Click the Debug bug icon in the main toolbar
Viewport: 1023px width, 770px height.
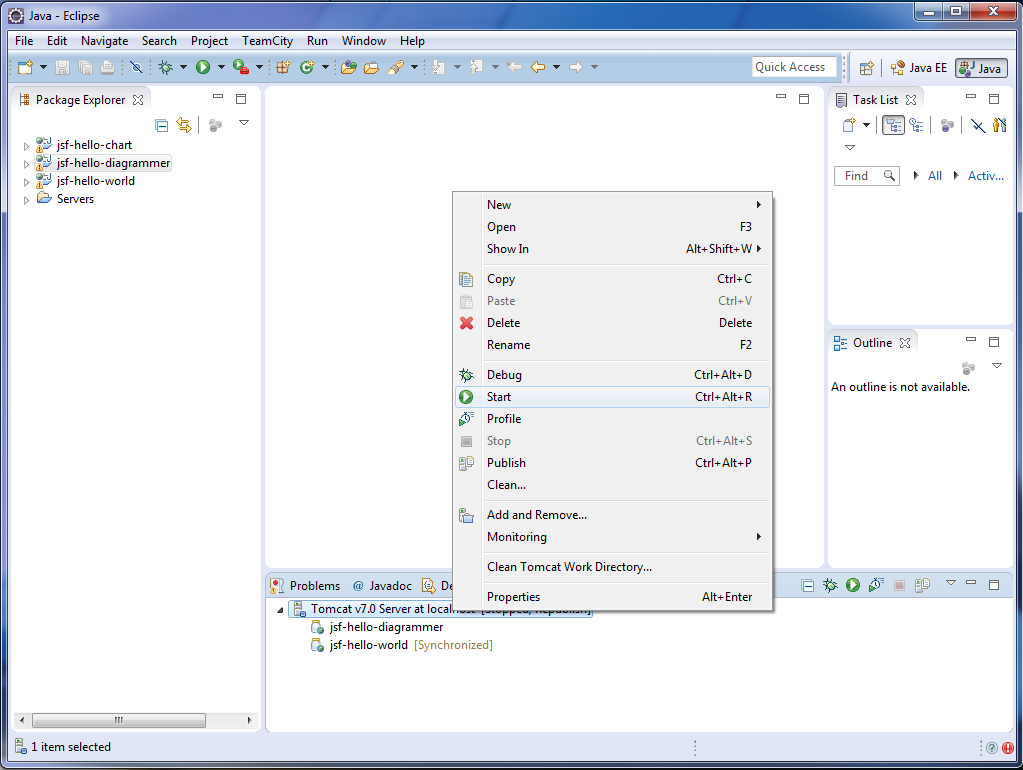point(166,67)
